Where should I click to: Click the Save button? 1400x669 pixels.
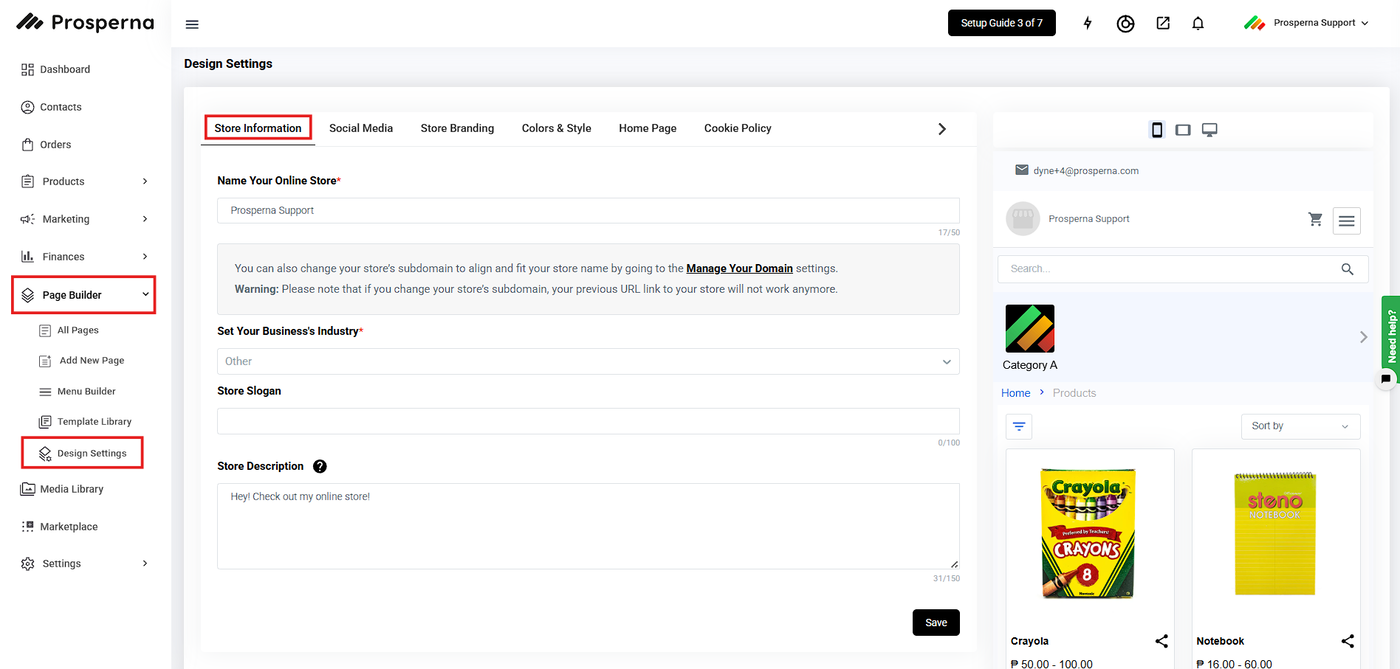(936, 622)
